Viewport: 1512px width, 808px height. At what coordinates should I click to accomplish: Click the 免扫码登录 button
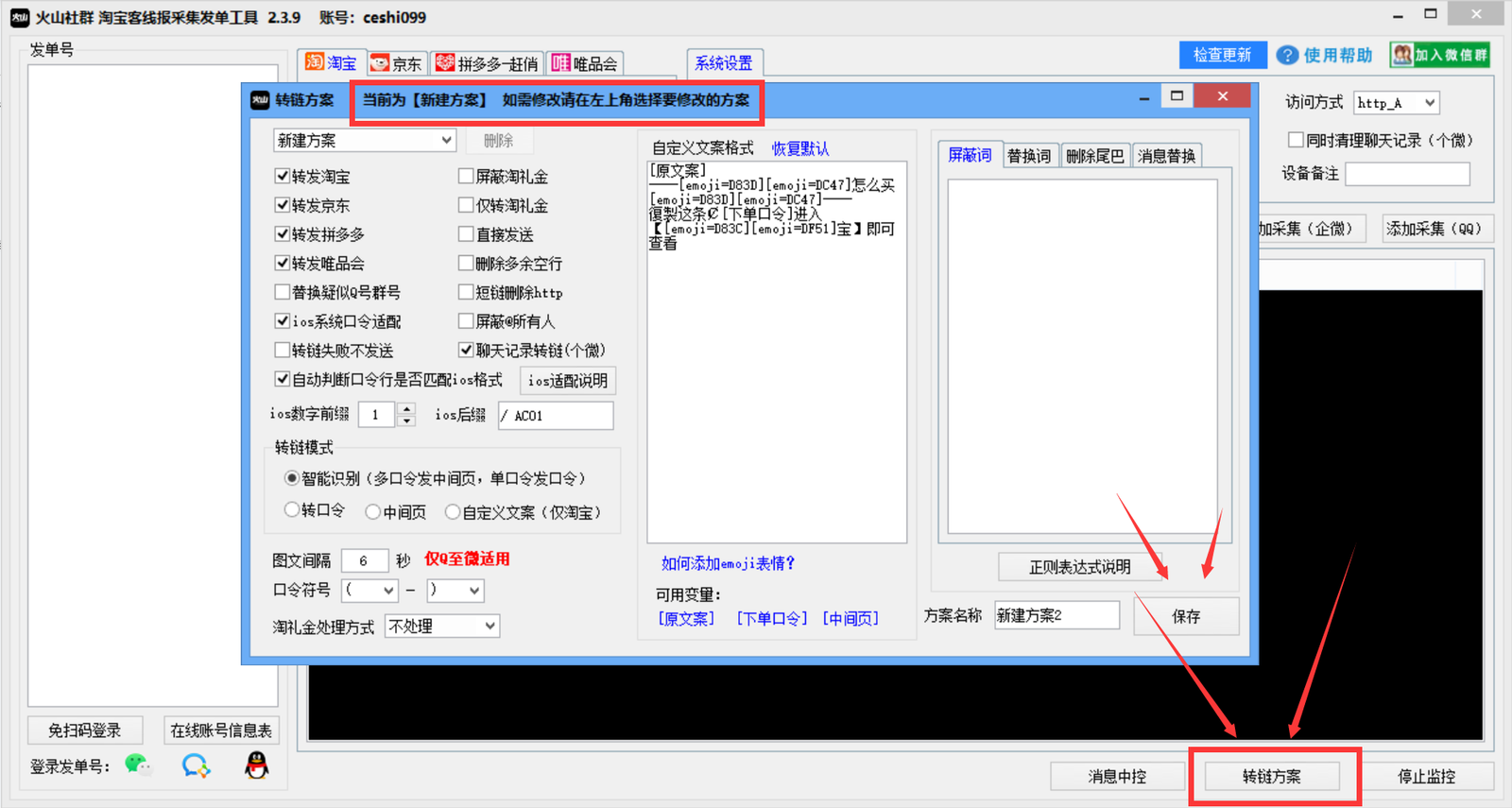(x=85, y=730)
